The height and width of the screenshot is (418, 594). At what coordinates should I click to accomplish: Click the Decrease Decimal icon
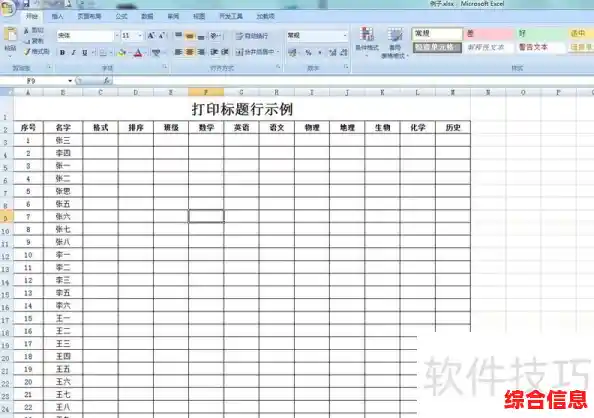pyautogui.click(x=344, y=53)
